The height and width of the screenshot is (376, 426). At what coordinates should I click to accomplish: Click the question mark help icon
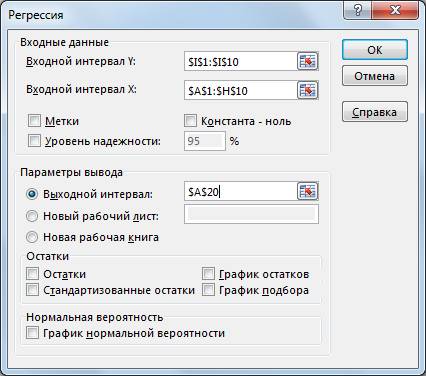pos(358,10)
